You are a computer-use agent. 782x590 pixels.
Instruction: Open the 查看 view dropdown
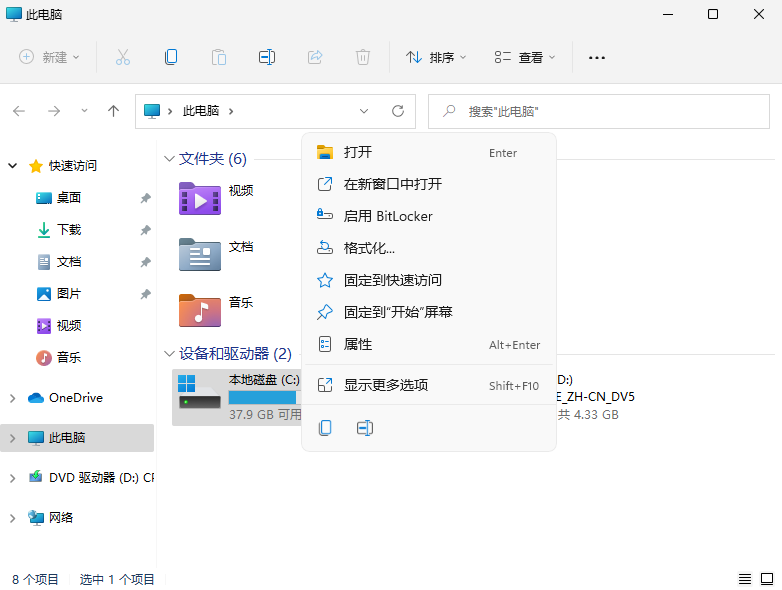click(526, 58)
